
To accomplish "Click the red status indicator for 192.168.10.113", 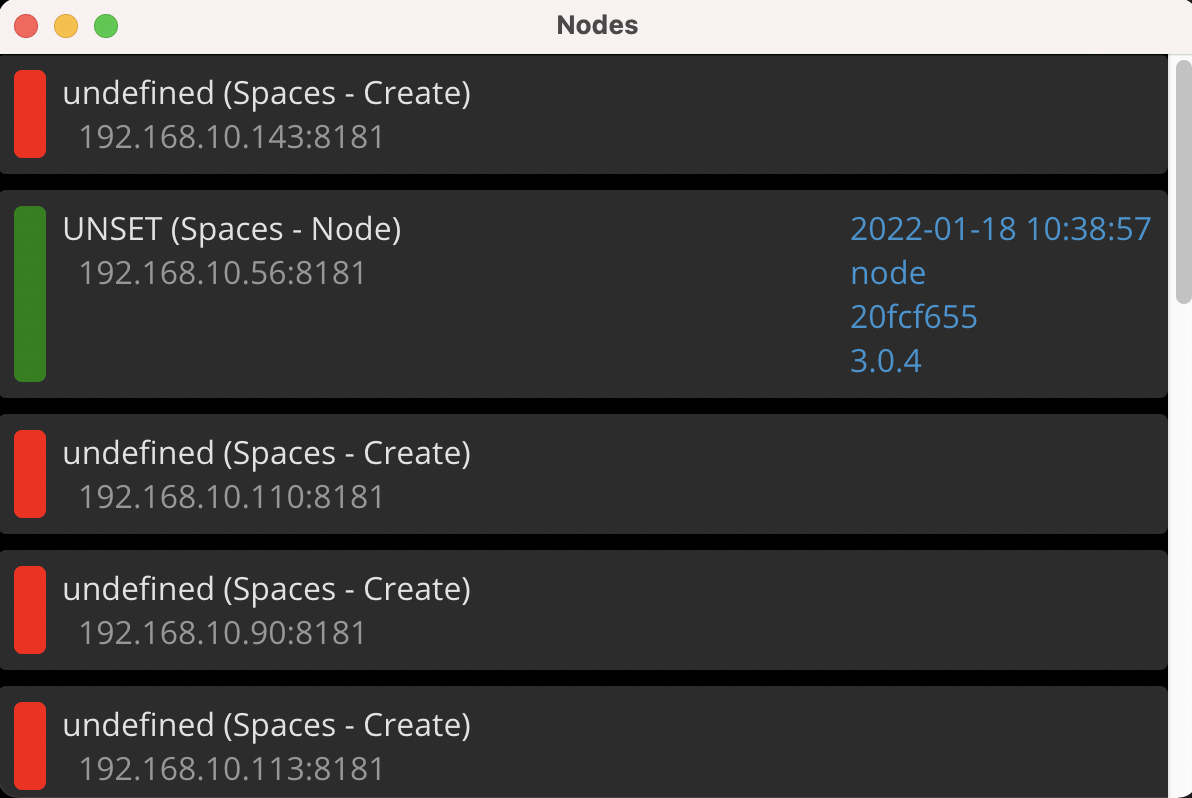I will coord(29,745).
